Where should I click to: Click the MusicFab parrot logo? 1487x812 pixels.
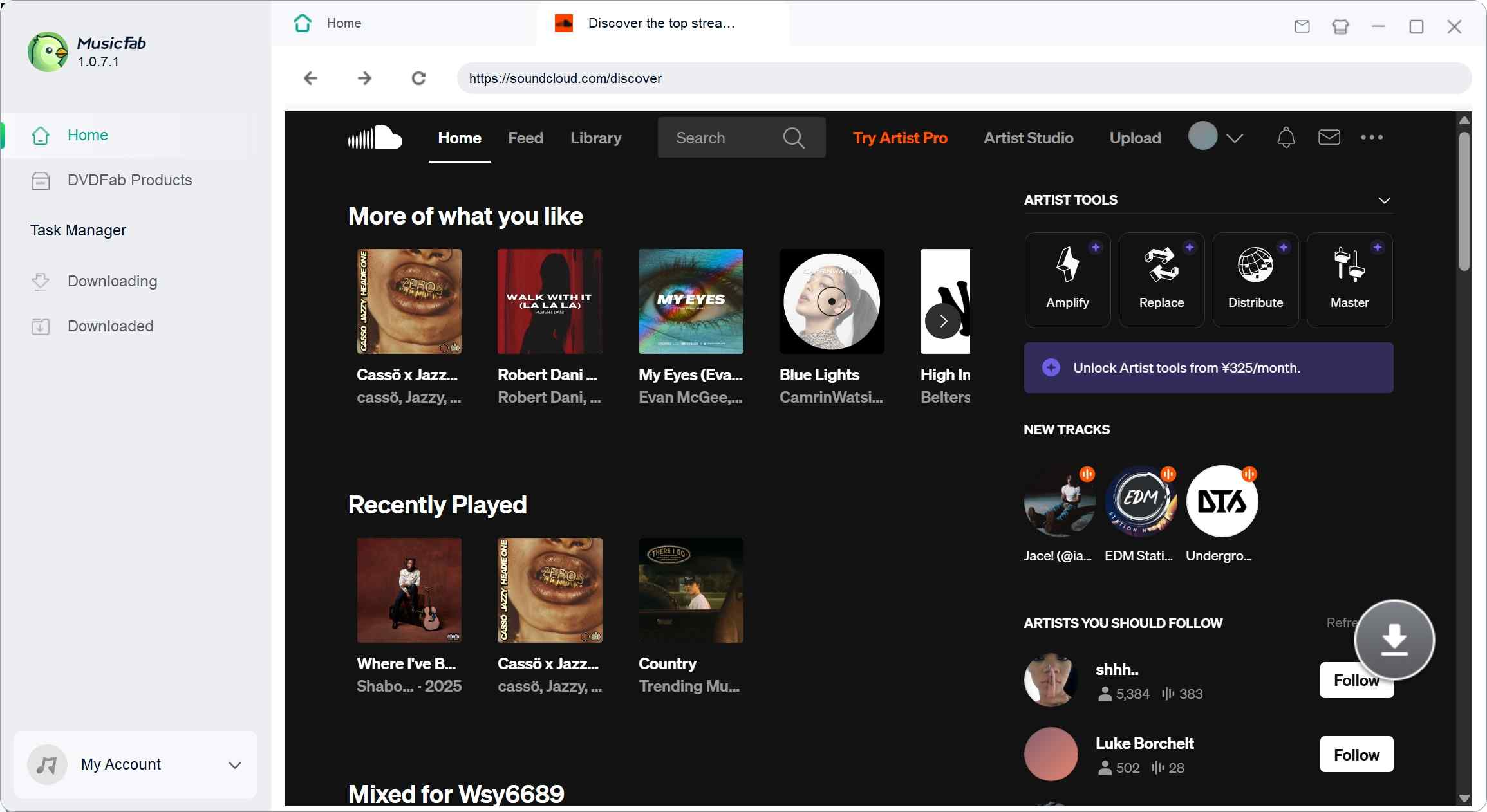coord(48,51)
